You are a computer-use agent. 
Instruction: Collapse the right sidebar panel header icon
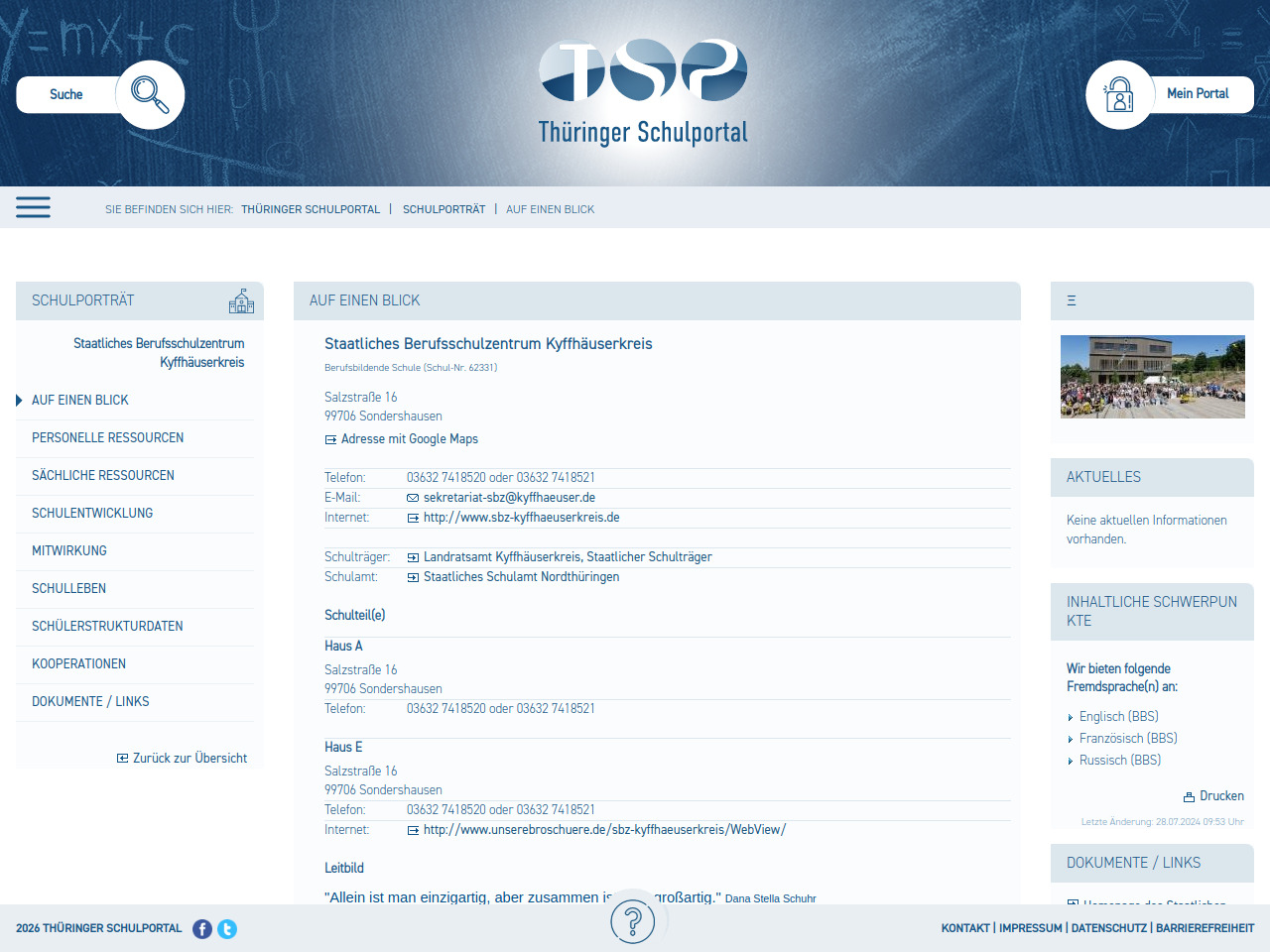1072,300
